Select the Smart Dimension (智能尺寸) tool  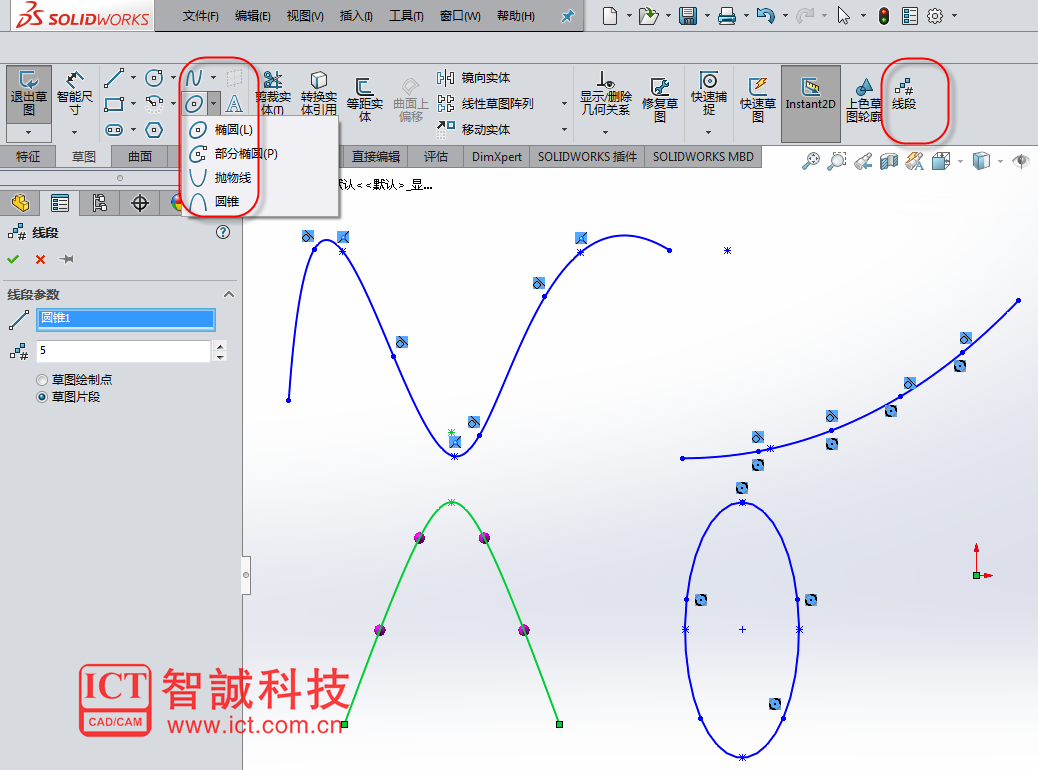[x=75, y=94]
